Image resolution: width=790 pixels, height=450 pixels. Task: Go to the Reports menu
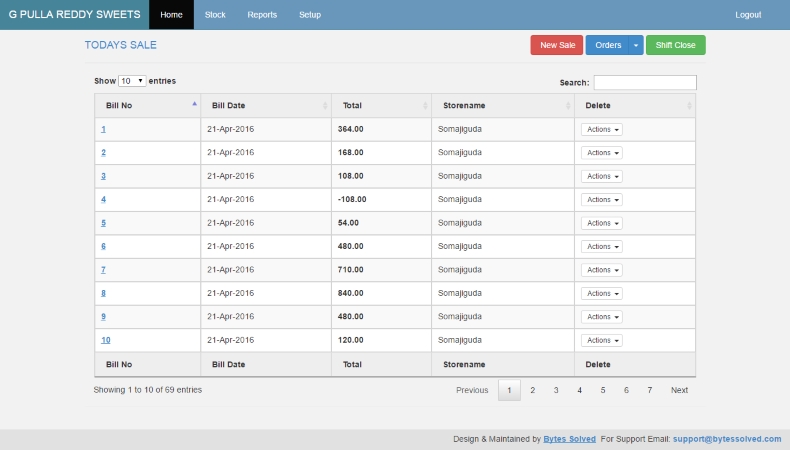click(262, 15)
